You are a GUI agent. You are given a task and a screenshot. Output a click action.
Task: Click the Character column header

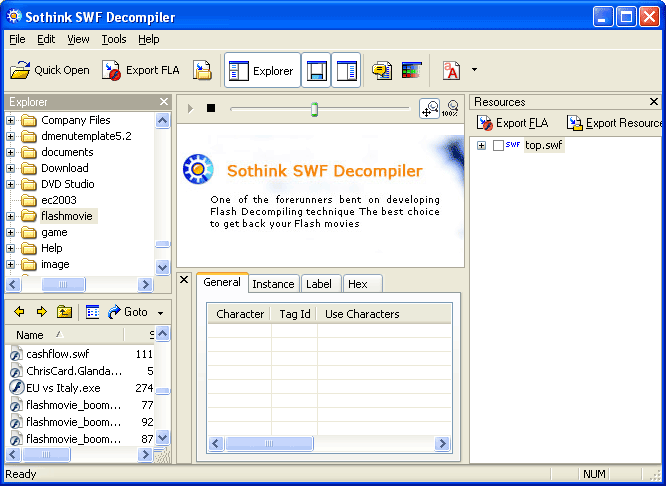240,314
